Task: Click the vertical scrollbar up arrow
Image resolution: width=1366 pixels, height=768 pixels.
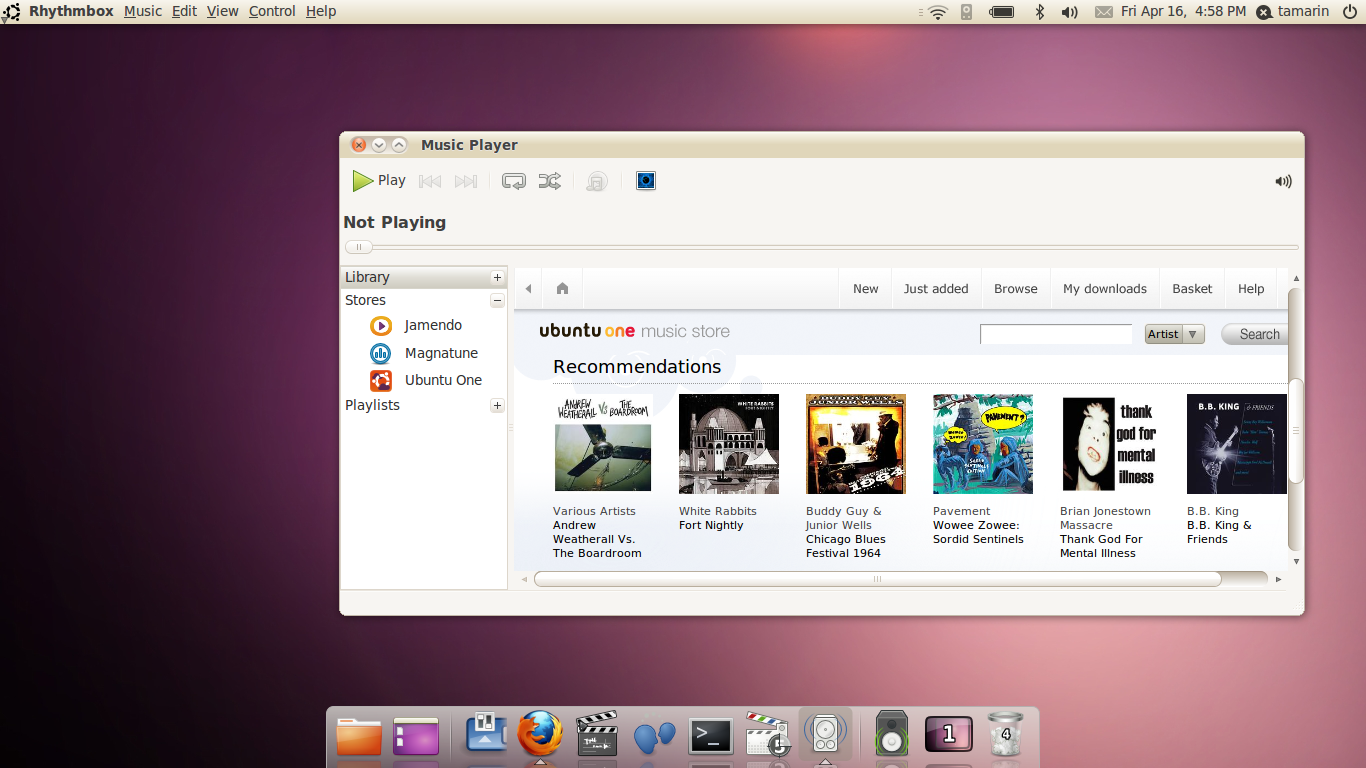Action: [x=1296, y=278]
